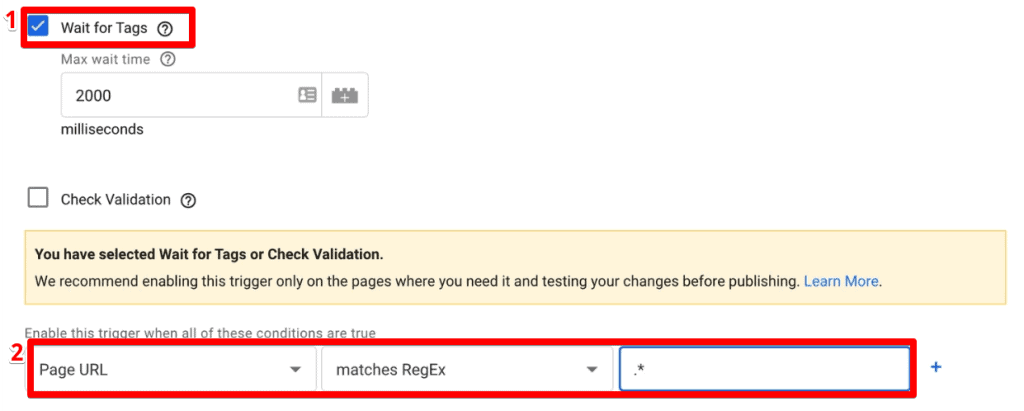
Task: Click the milliseconds unit label
Action: (102, 129)
